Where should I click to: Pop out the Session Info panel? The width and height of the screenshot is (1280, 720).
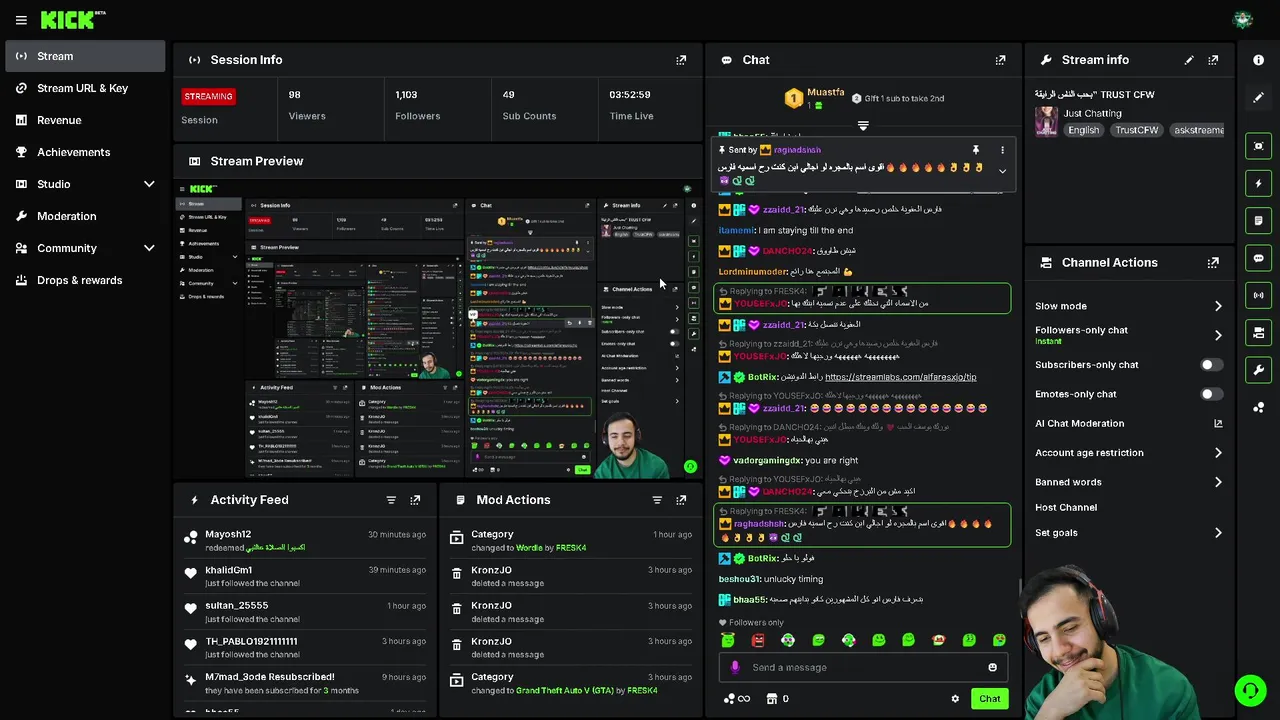(x=681, y=60)
